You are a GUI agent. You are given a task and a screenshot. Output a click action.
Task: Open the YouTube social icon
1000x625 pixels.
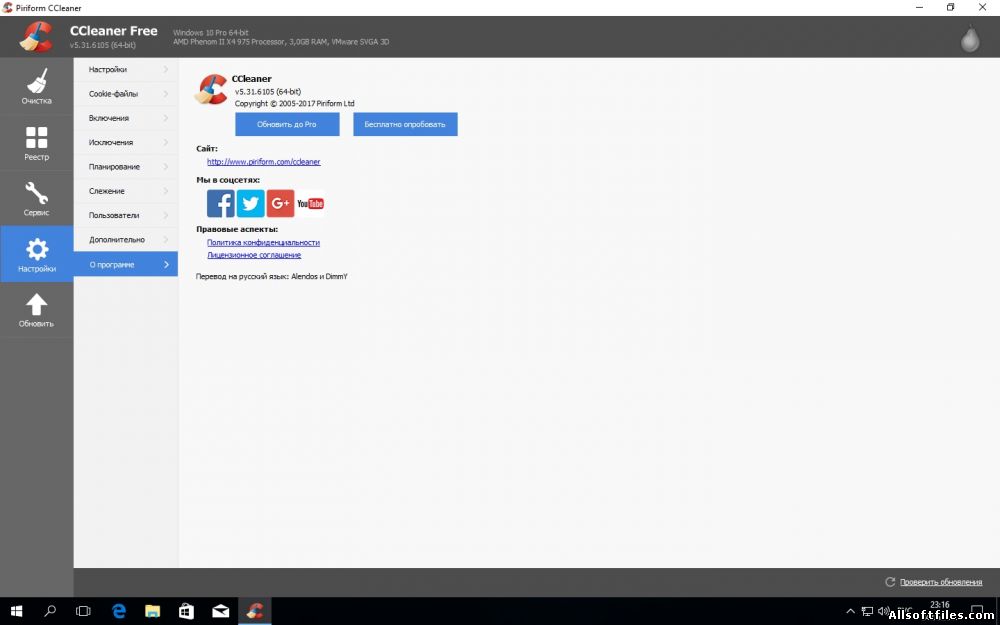click(310, 203)
